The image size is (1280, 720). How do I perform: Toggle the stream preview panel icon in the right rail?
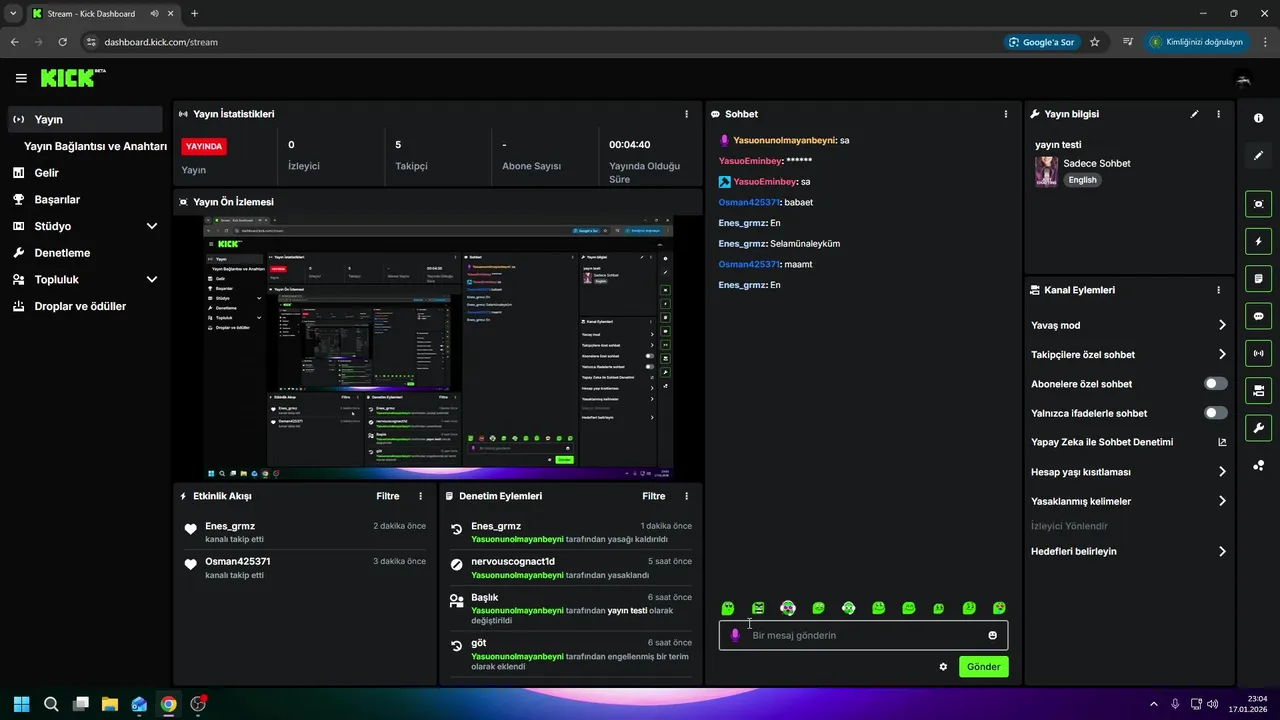click(1258, 204)
